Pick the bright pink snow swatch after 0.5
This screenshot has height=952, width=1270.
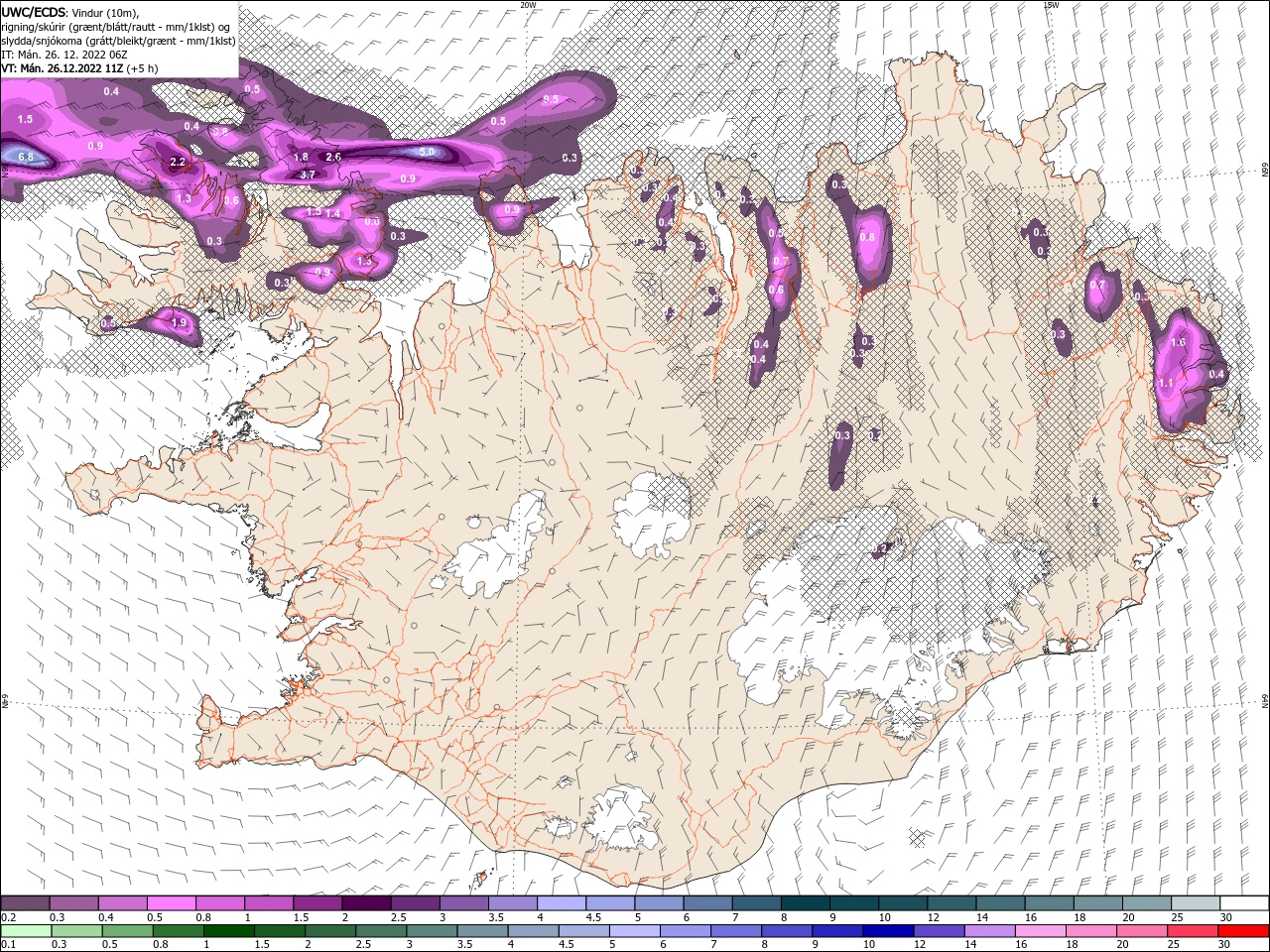tap(171, 903)
